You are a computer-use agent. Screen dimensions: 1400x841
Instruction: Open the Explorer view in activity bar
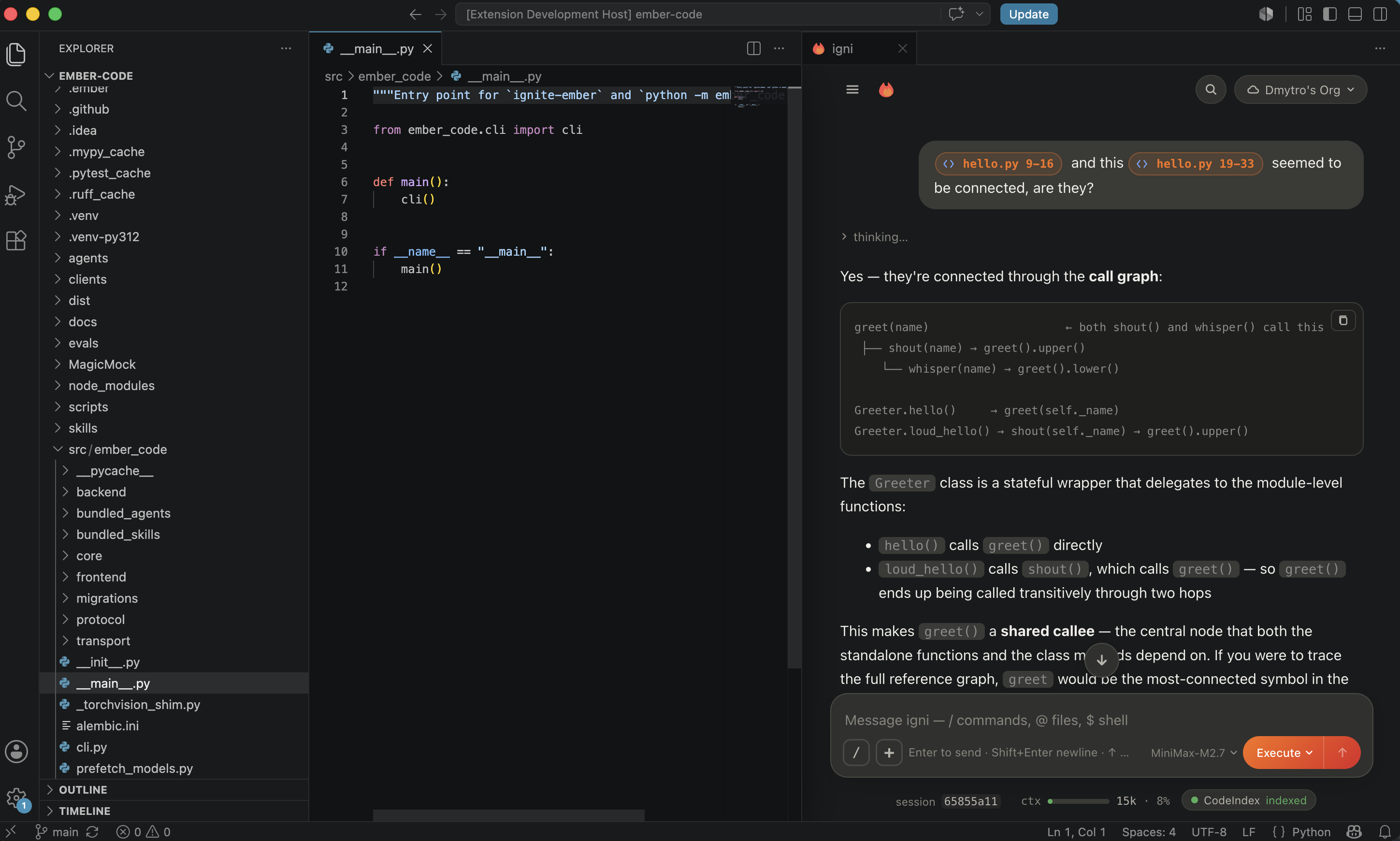[x=16, y=55]
